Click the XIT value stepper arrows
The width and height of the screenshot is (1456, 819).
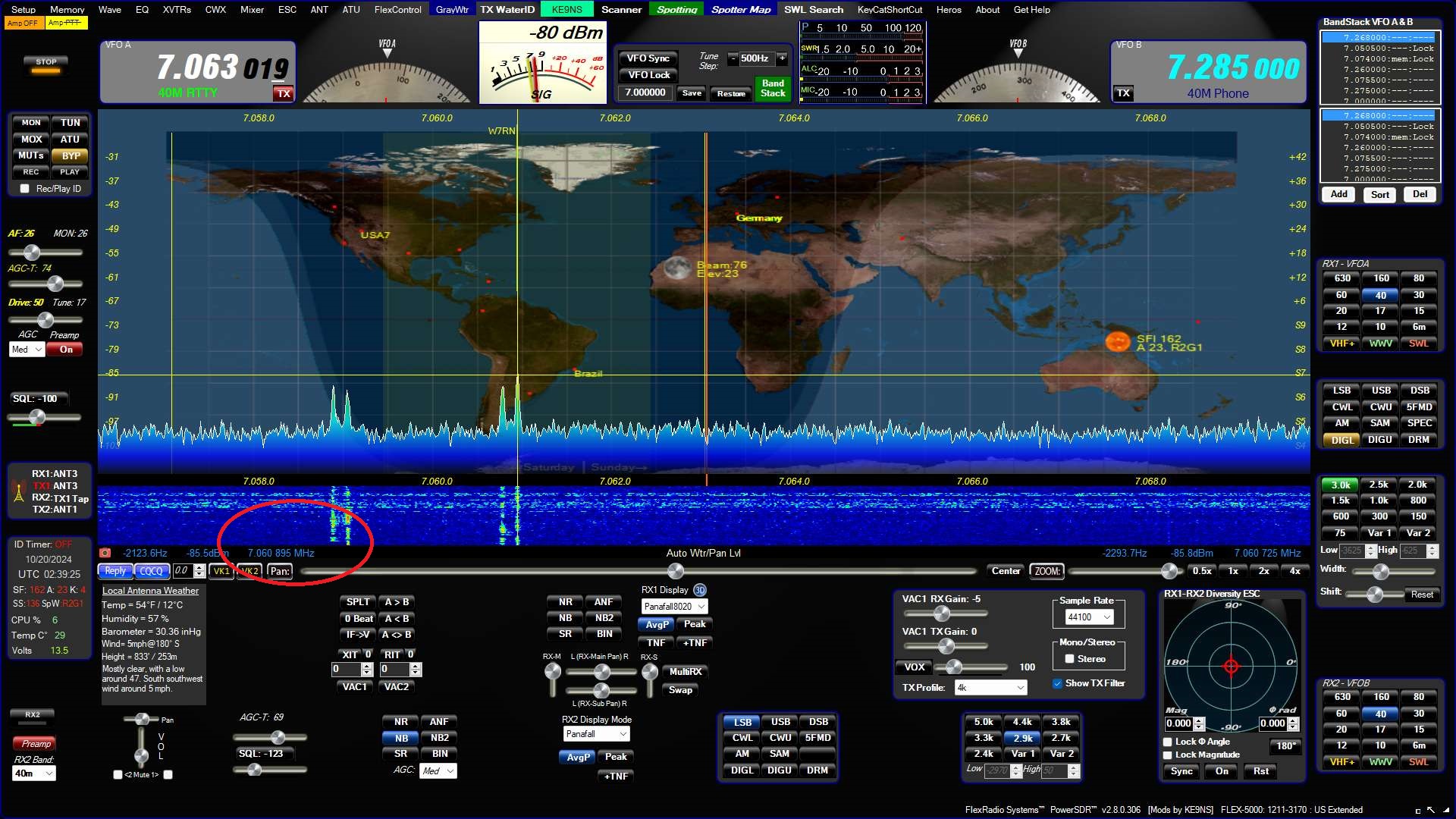(367, 670)
